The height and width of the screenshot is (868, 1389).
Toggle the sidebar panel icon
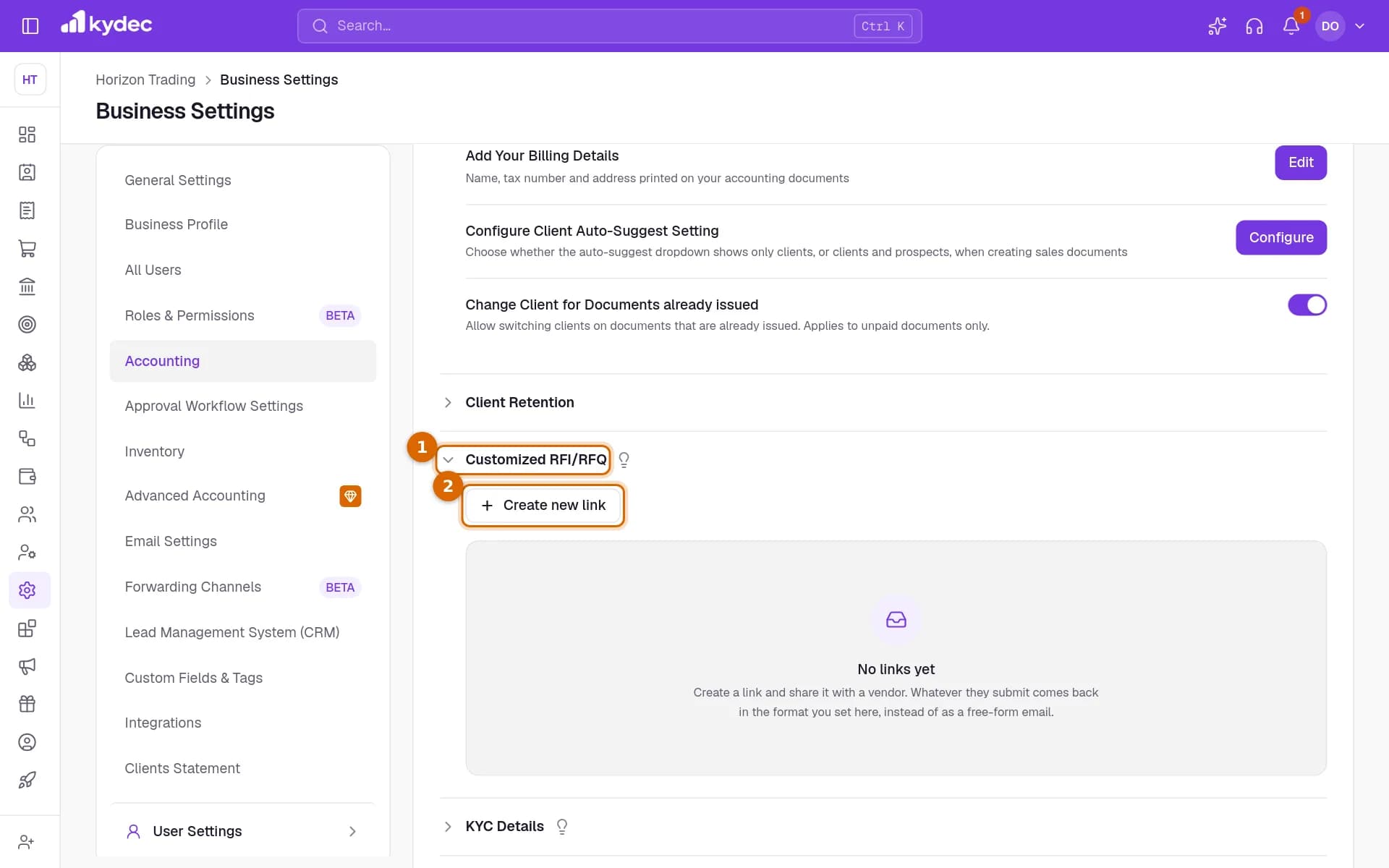tap(30, 26)
